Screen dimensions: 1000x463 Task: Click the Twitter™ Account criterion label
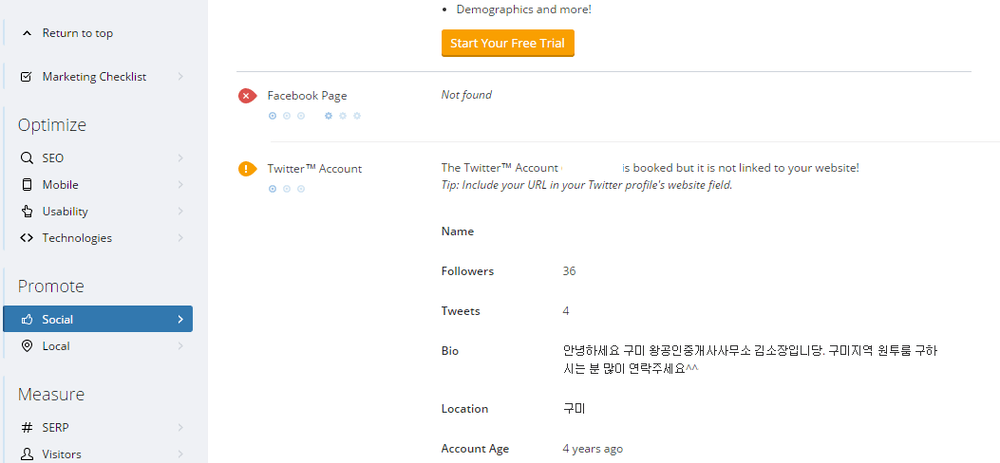coord(314,169)
